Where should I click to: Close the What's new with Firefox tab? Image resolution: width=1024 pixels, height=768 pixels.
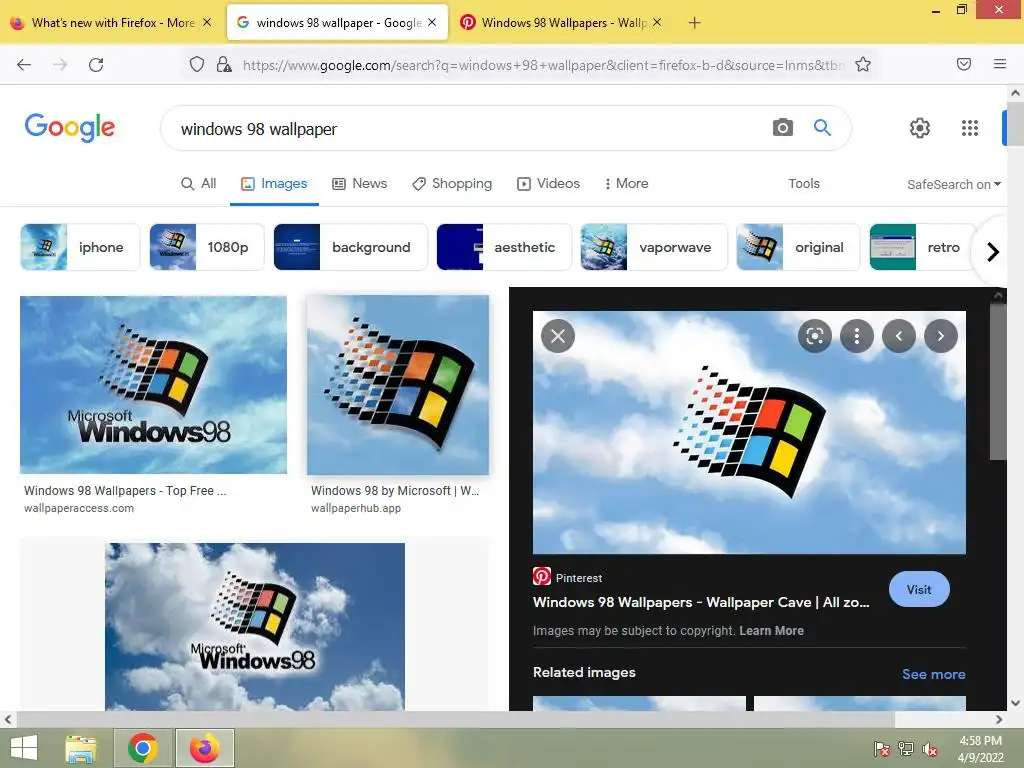tap(207, 22)
